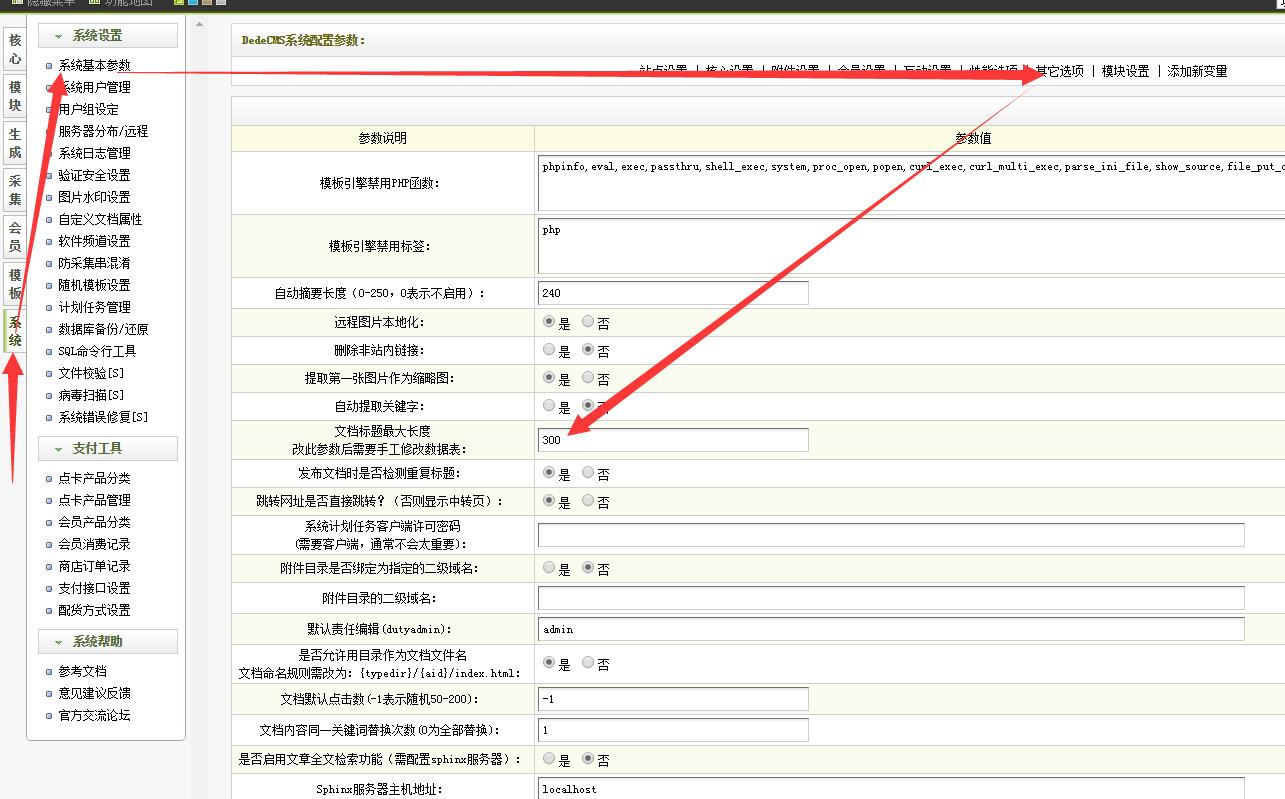The height and width of the screenshot is (799, 1285).
Task: Go to the 会员 vertical side tab
Action: pyautogui.click(x=15, y=237)
